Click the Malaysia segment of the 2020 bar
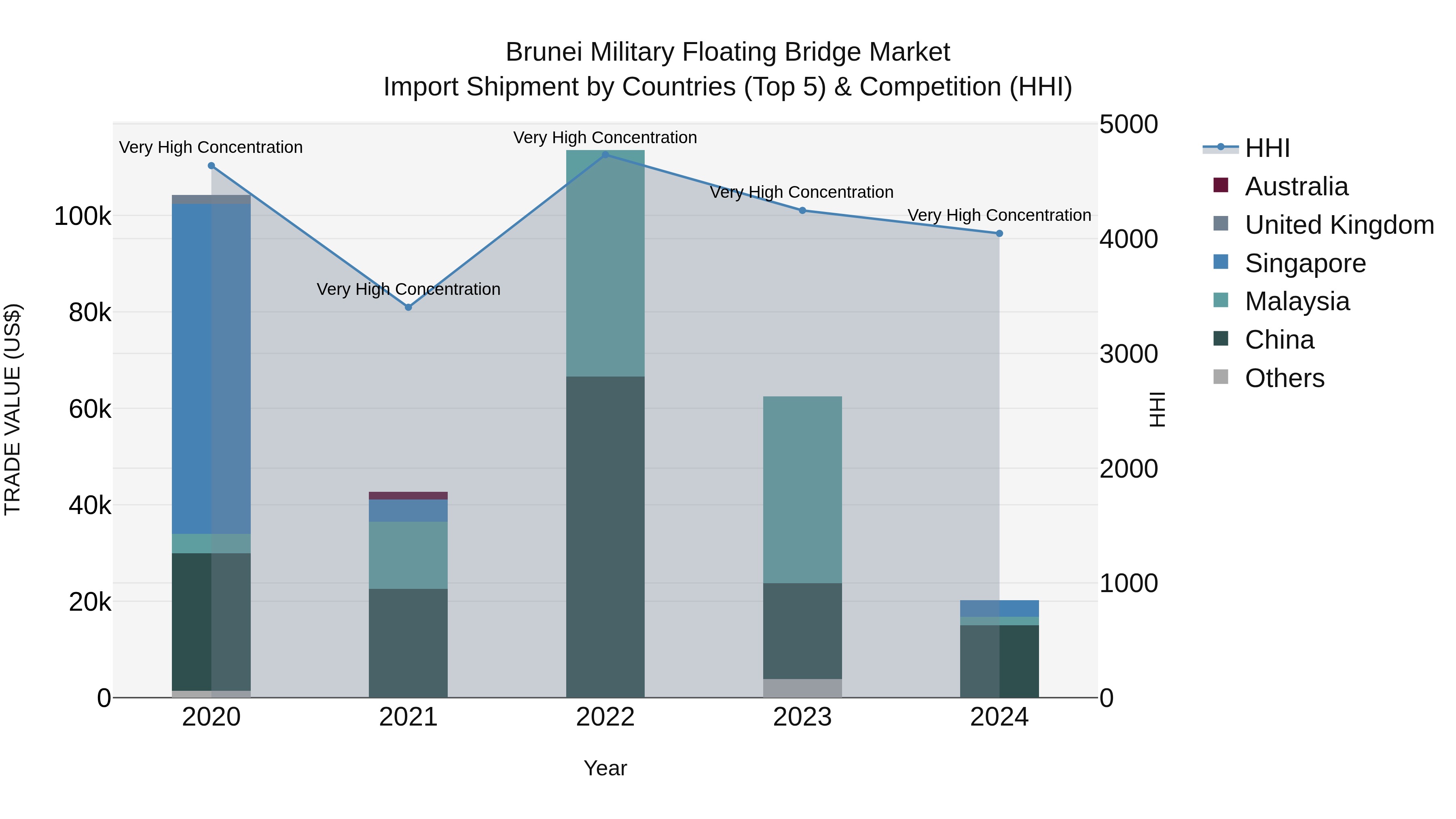The image size is (1456, 819). point(212,544)
